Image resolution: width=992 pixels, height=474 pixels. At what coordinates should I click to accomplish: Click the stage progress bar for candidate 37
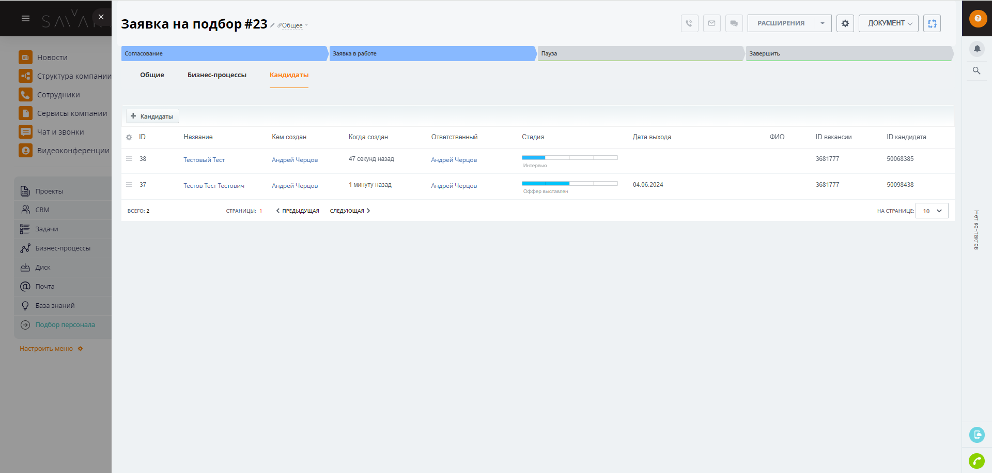(569, 183)
